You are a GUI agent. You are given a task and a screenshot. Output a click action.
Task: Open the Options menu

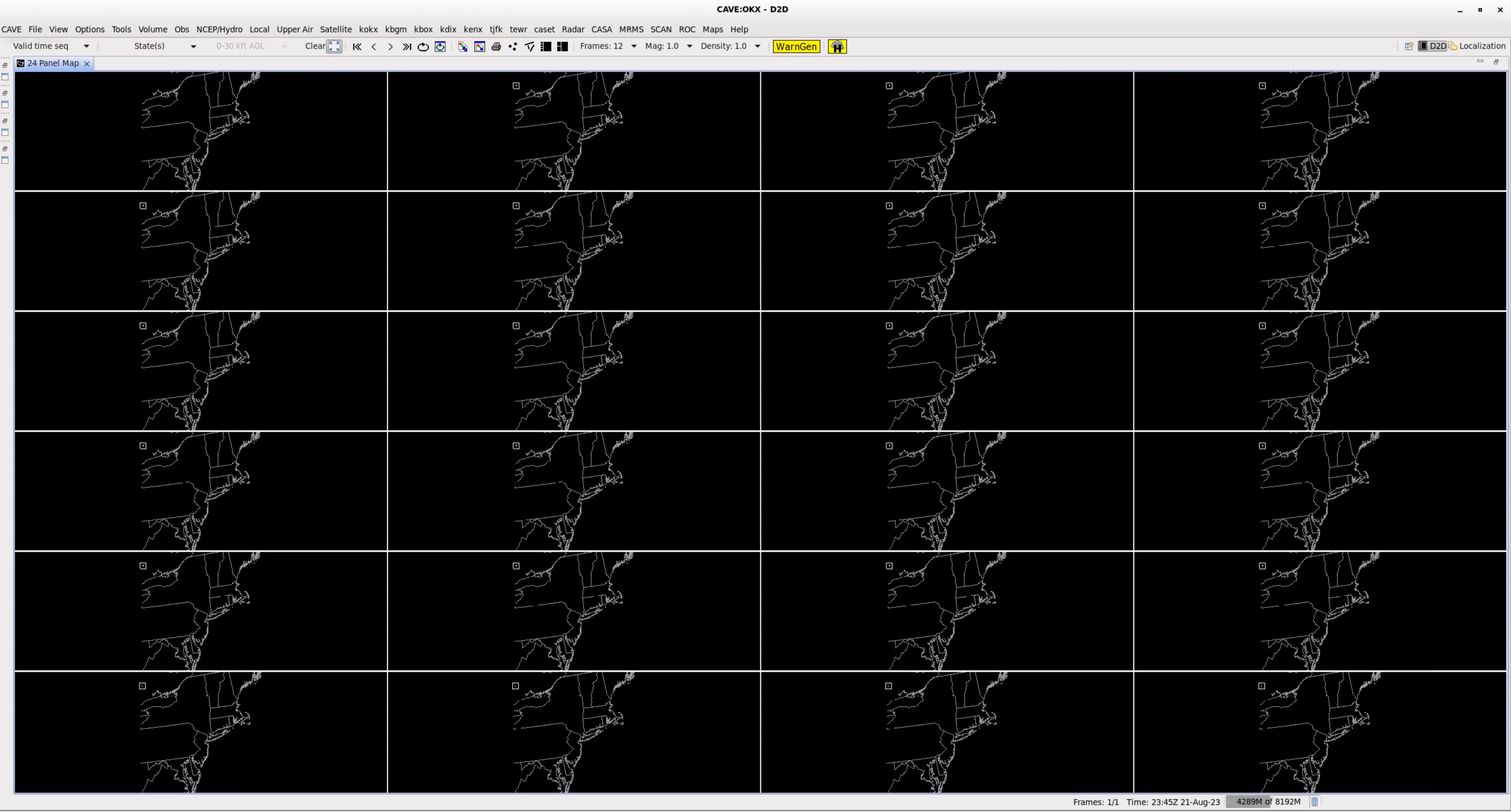coord(90,29)
